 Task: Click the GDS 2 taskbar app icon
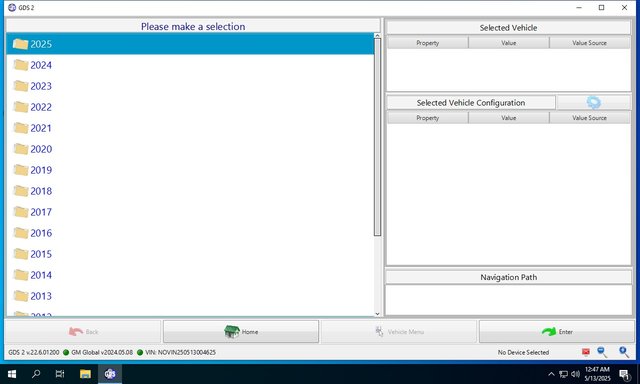110,374
